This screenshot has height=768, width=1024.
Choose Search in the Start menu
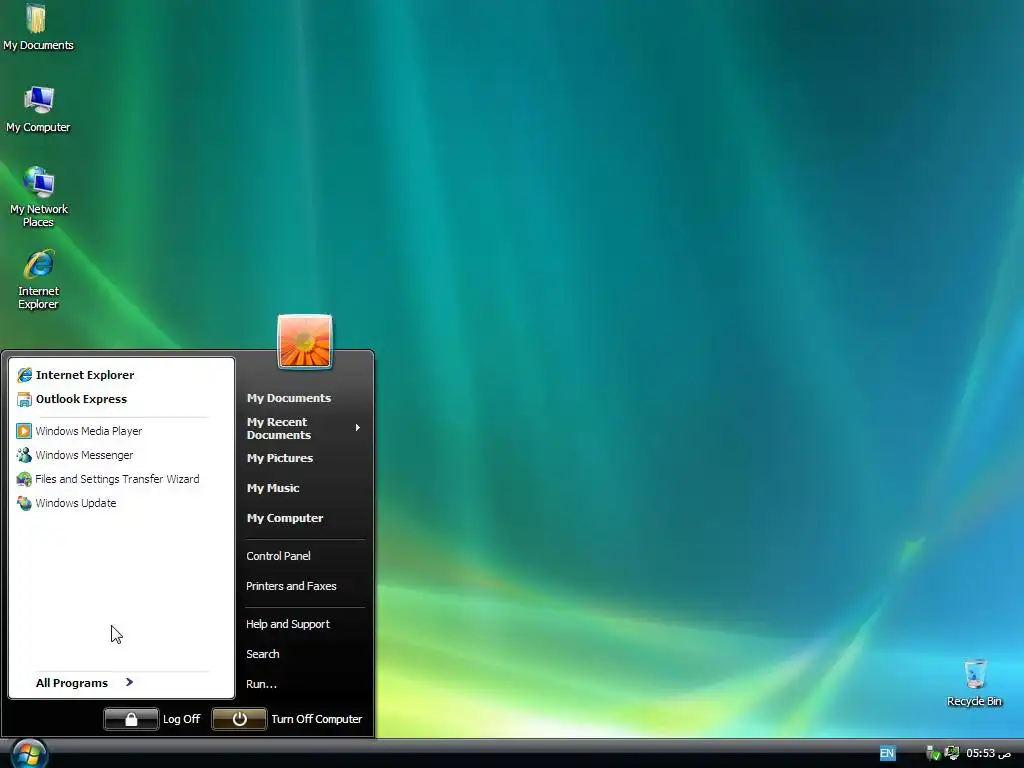(263, 654)
